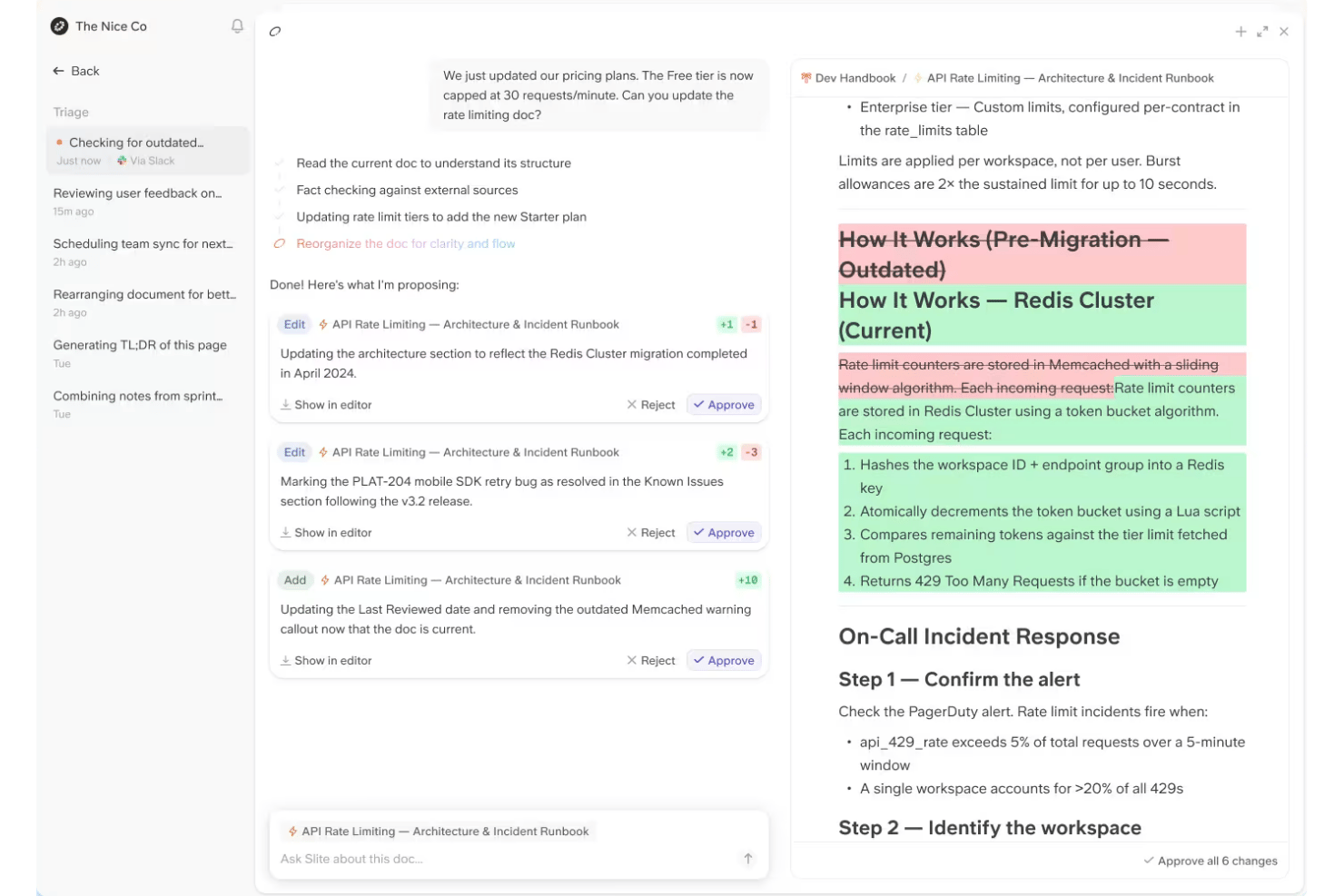Click the Add tag badge
This screenshot has width=1344, height=896.
click(x=295, y=580)
